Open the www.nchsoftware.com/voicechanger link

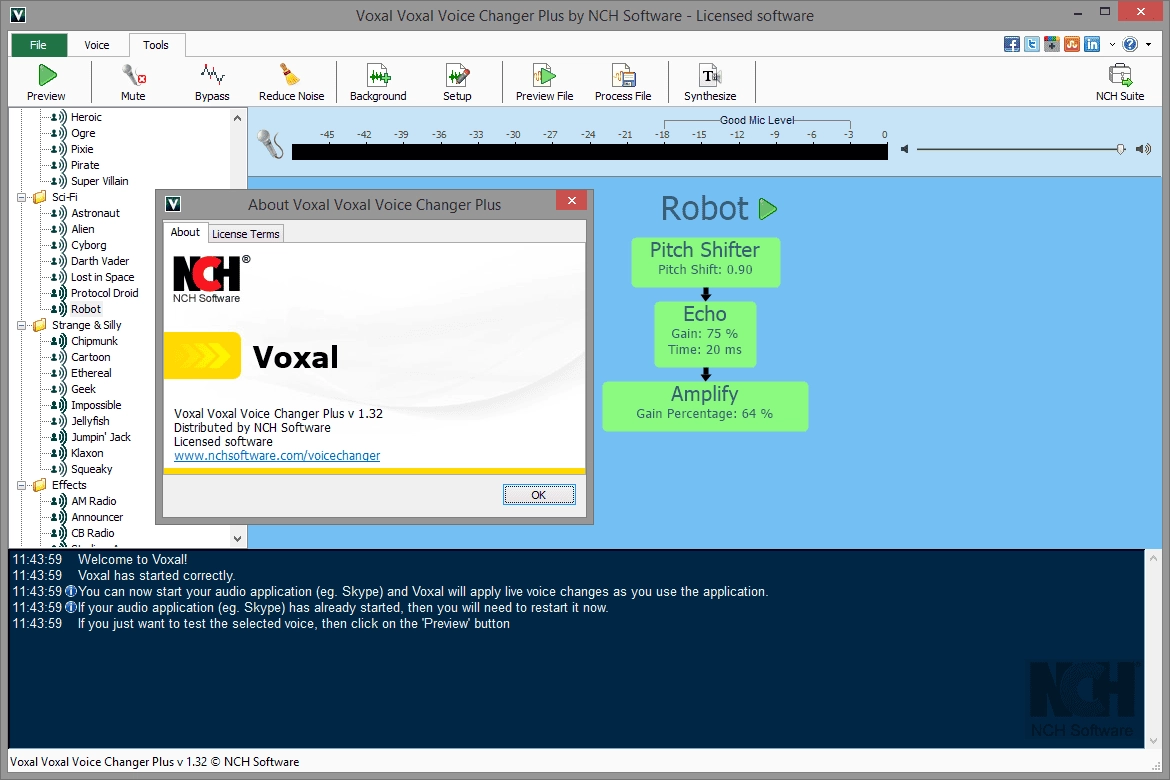click(x=277, y=455)
